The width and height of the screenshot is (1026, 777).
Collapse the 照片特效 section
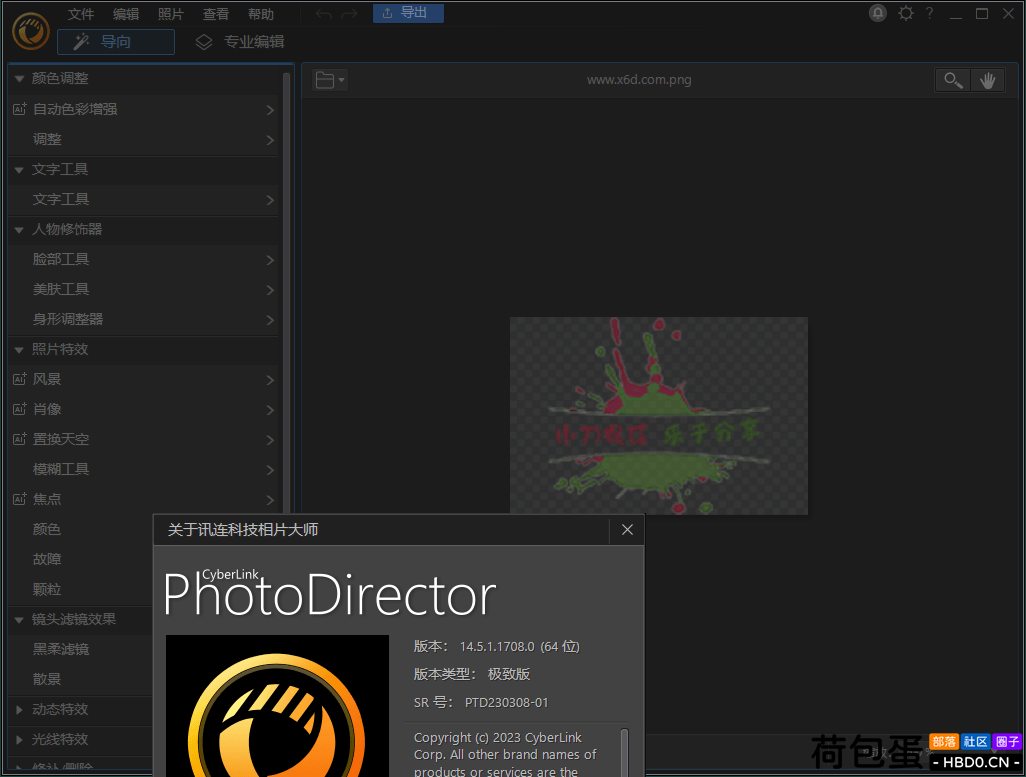[x=20, y=350]
